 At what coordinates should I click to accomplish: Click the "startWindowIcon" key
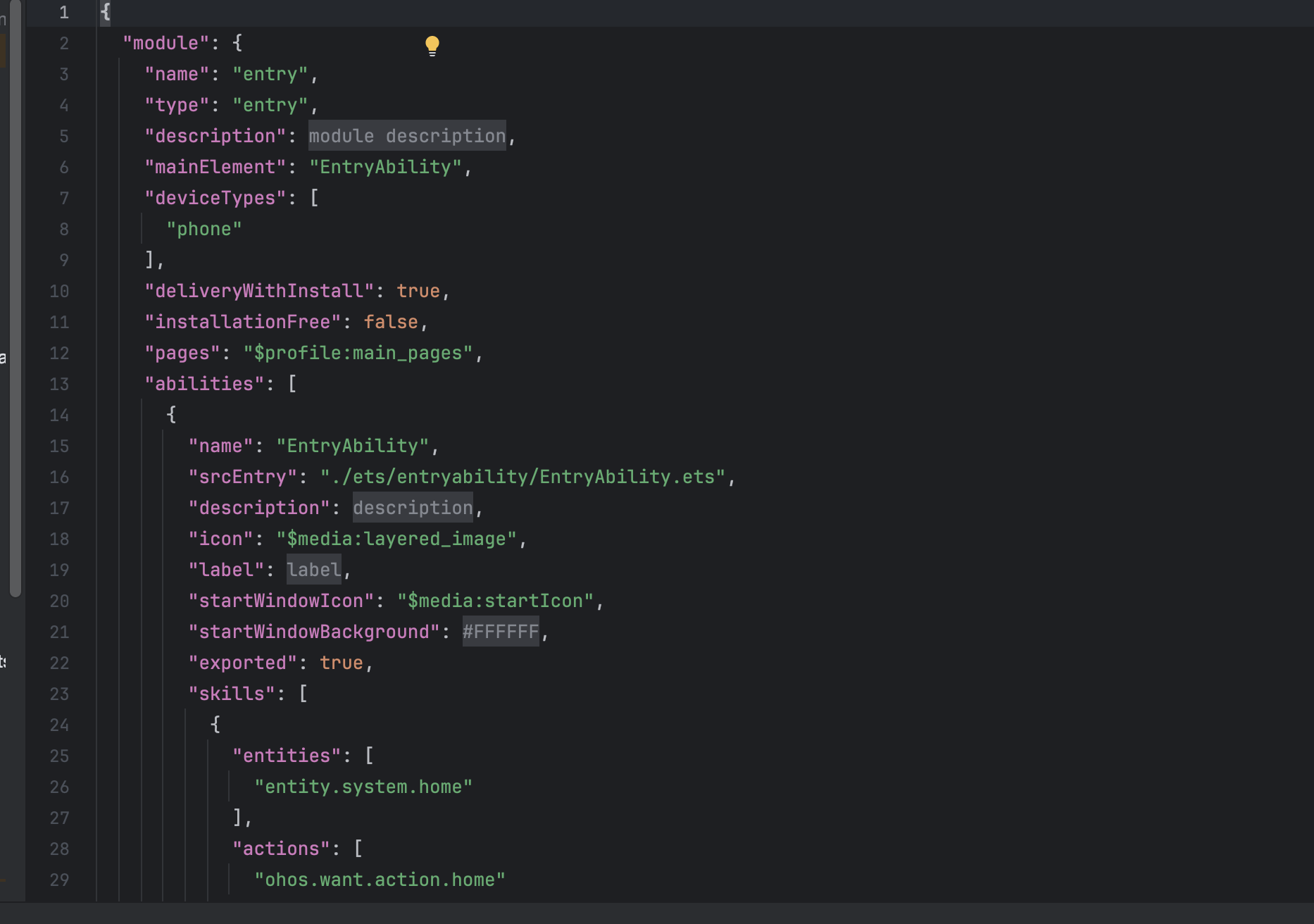pyautogui.click(x=281, y=601)
